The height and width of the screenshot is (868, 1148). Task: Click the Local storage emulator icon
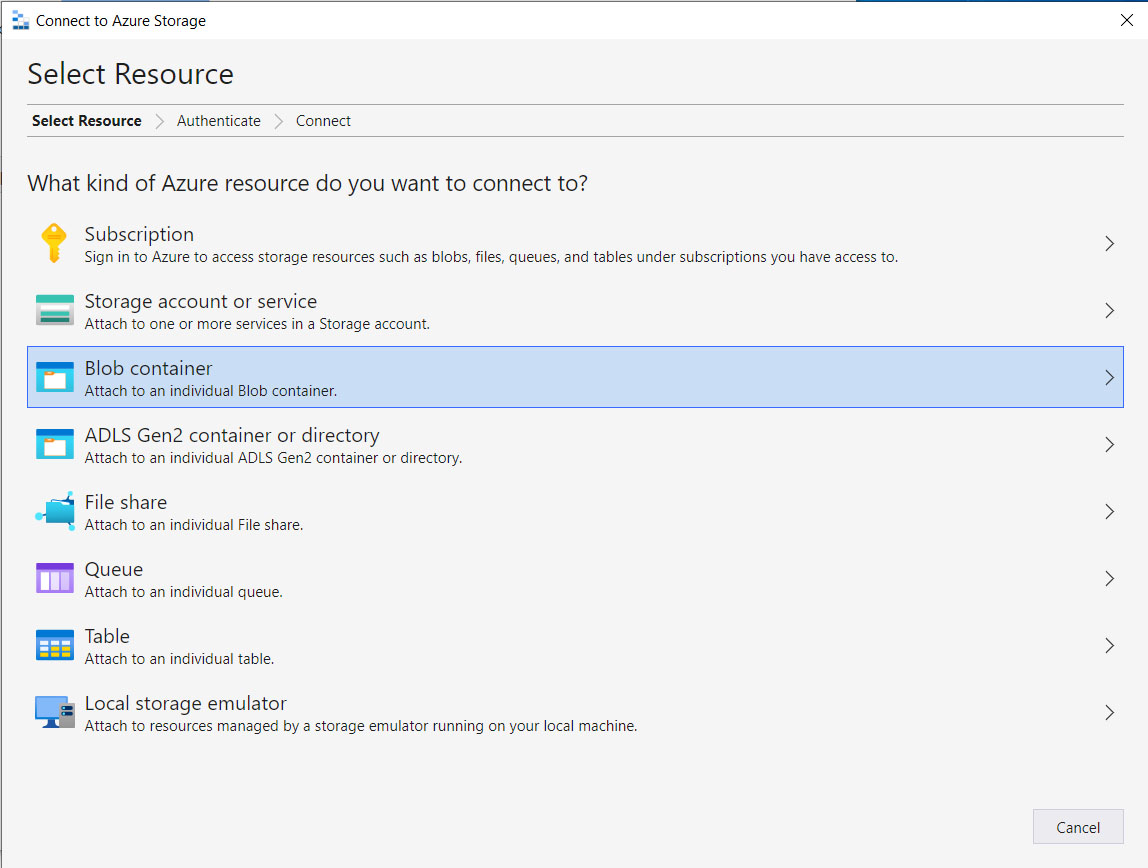pyautogui.click(x=55, y=712)
